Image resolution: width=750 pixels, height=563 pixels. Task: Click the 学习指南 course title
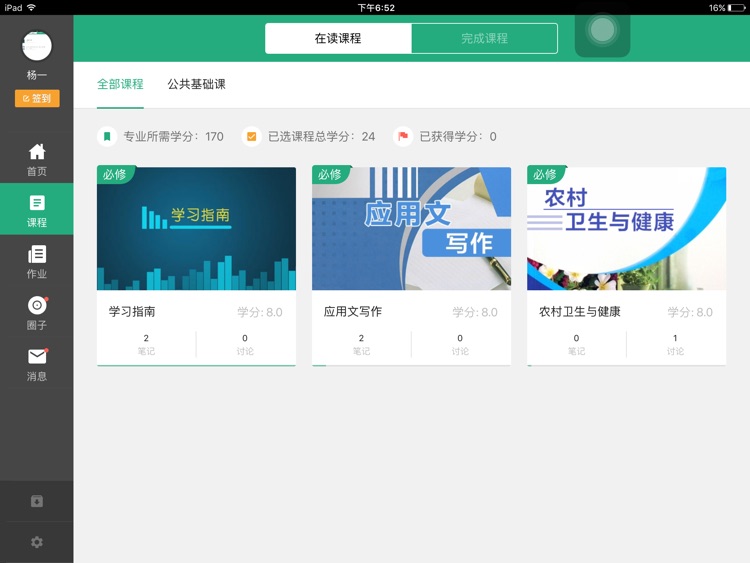tap(132, 311)
